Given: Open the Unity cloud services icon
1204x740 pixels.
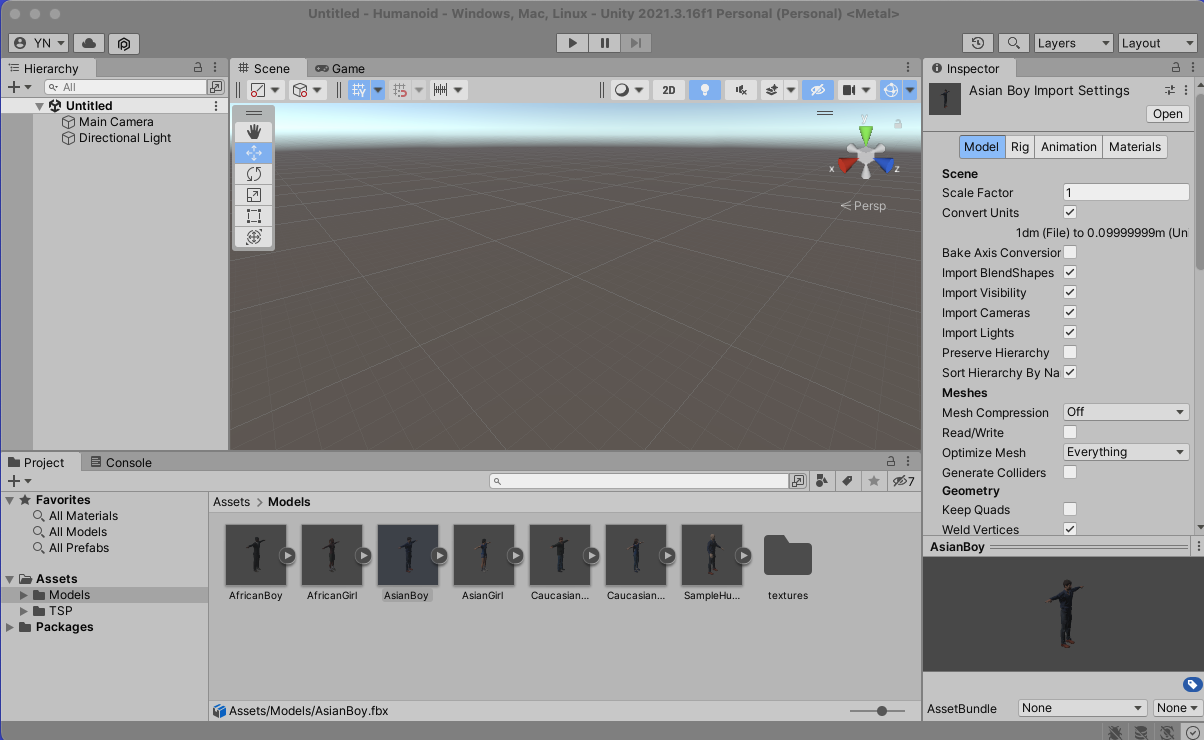Looking at the screenshot, I should pyautogui.click(x=89, y=43).
